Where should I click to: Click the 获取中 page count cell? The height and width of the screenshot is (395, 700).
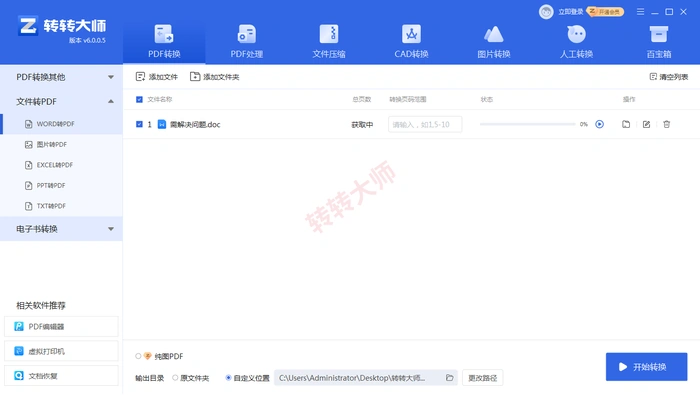[x=362, y=125]
